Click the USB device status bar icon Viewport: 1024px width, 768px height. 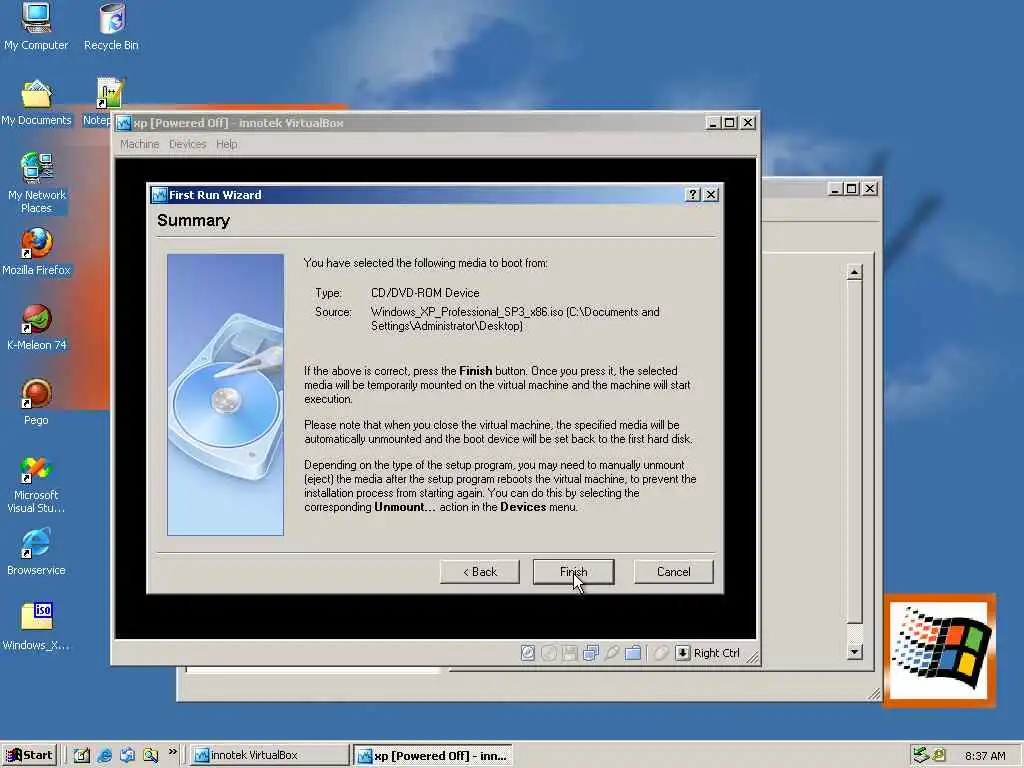click(611, 652)
